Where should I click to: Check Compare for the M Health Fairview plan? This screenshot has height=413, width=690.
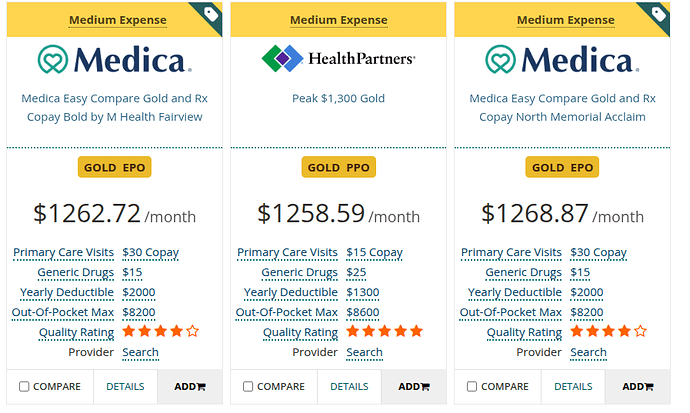(25, 387)
